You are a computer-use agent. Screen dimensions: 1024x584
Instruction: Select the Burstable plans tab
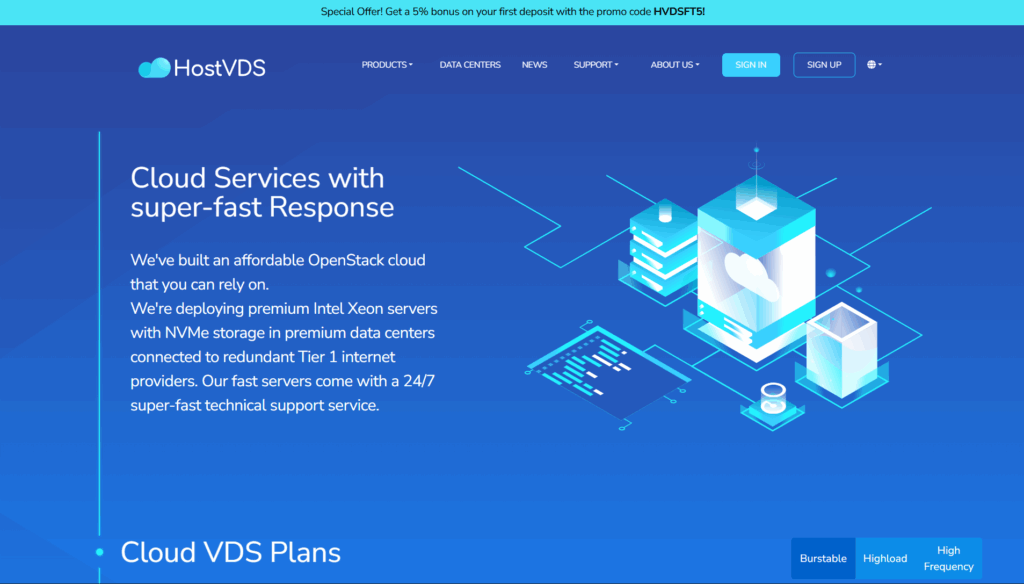click(823, 559)
